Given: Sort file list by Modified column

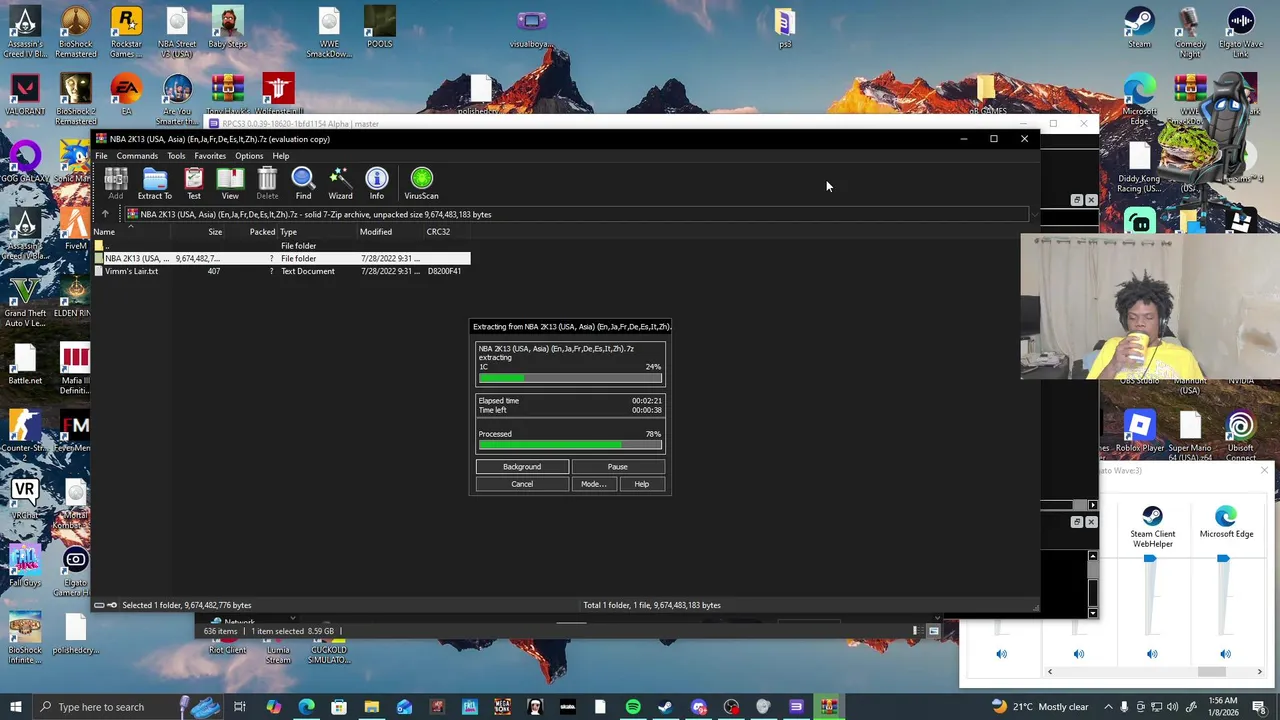Looking at the screenshot, I should tap(390, 232).
